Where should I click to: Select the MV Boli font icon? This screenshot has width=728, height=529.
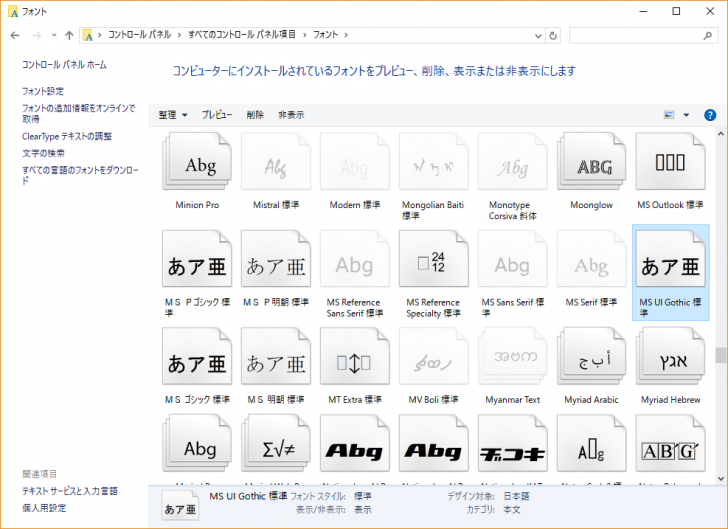[x=434, y=356]
